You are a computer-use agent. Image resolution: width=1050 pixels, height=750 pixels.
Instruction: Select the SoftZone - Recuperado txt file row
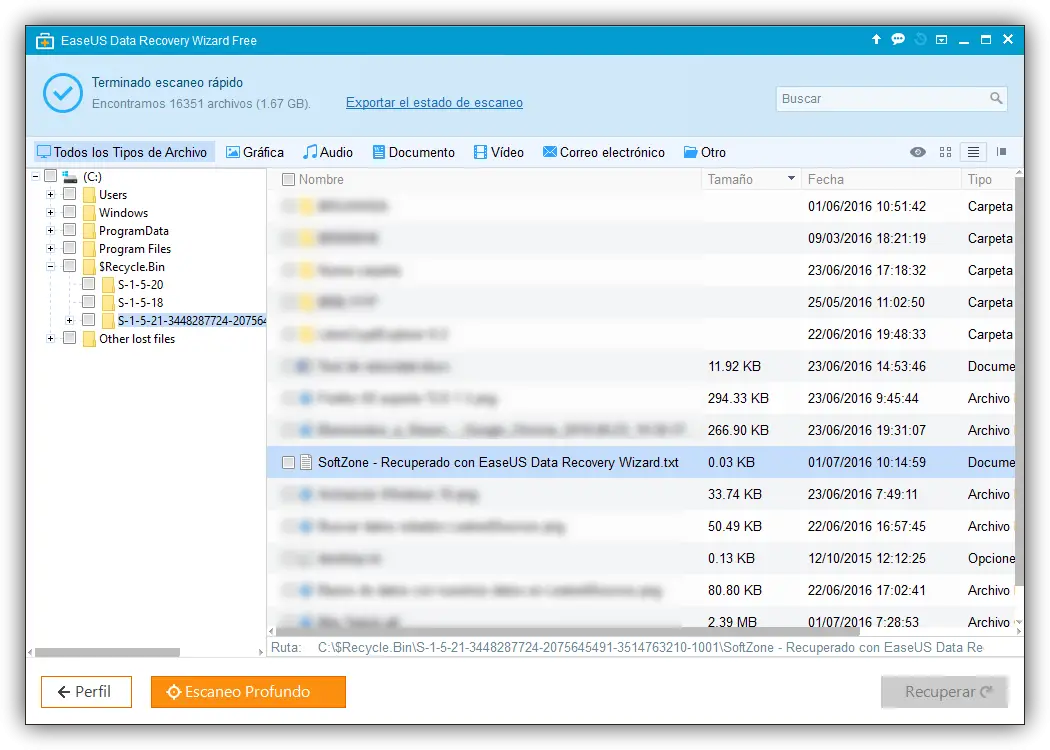pos(642,463)
